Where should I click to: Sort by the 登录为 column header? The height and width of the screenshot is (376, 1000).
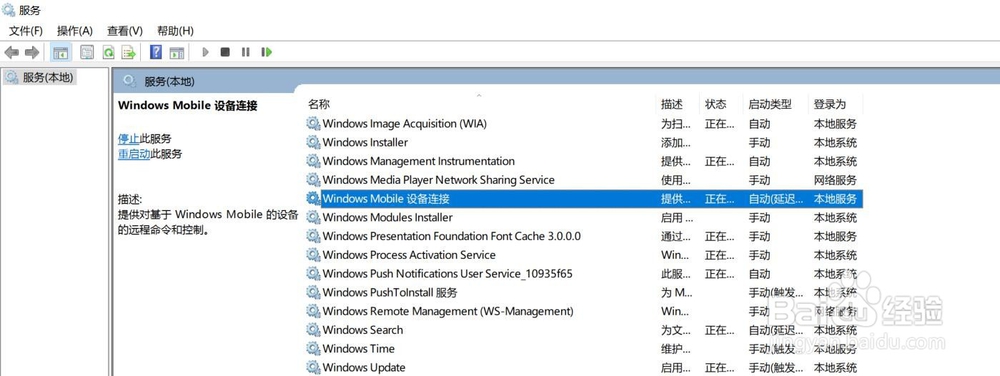(830, 104)
